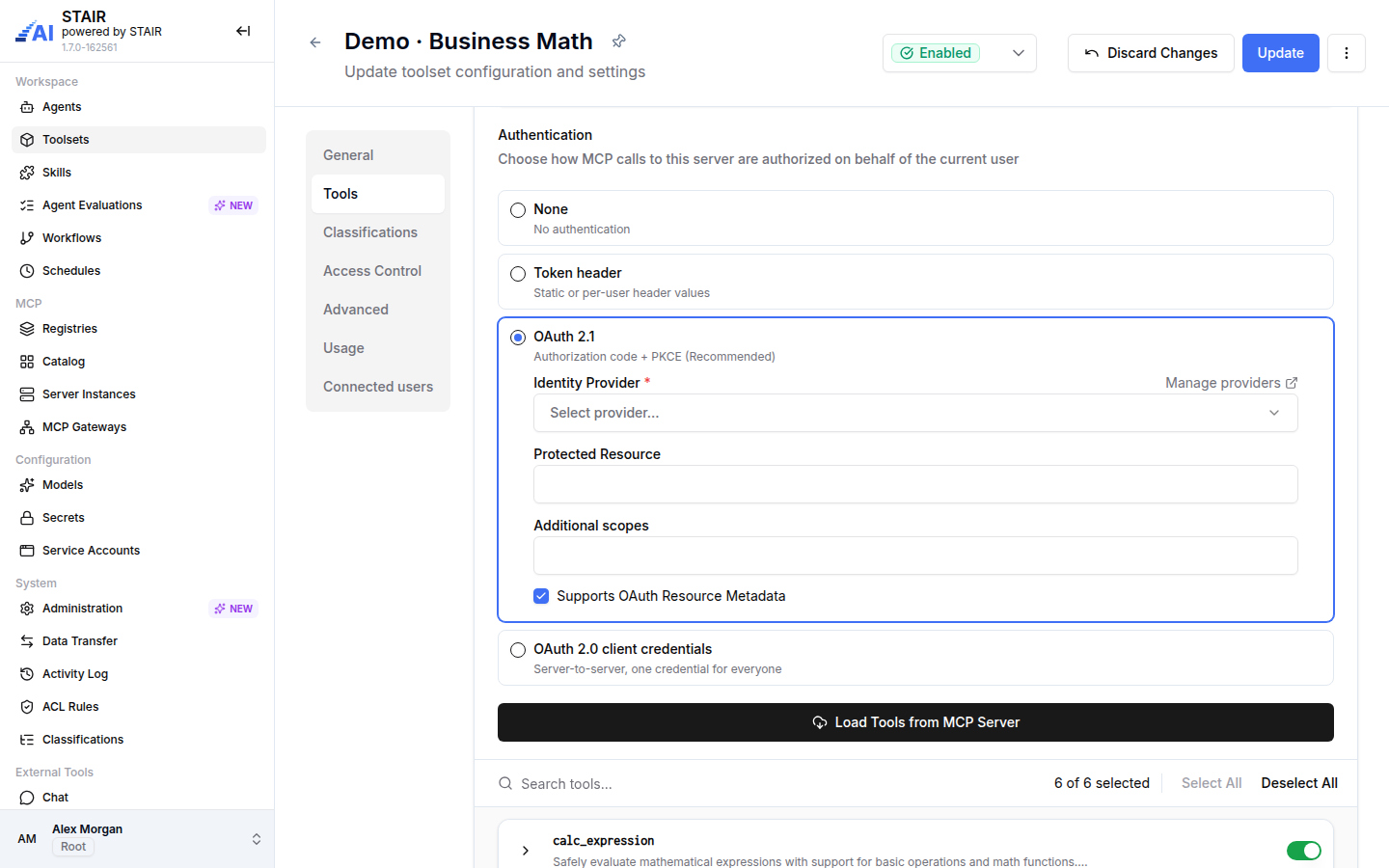Viewport: 1389px width, 868px height.
Task: Open the Access Control tab
Action: pos(378,271)
